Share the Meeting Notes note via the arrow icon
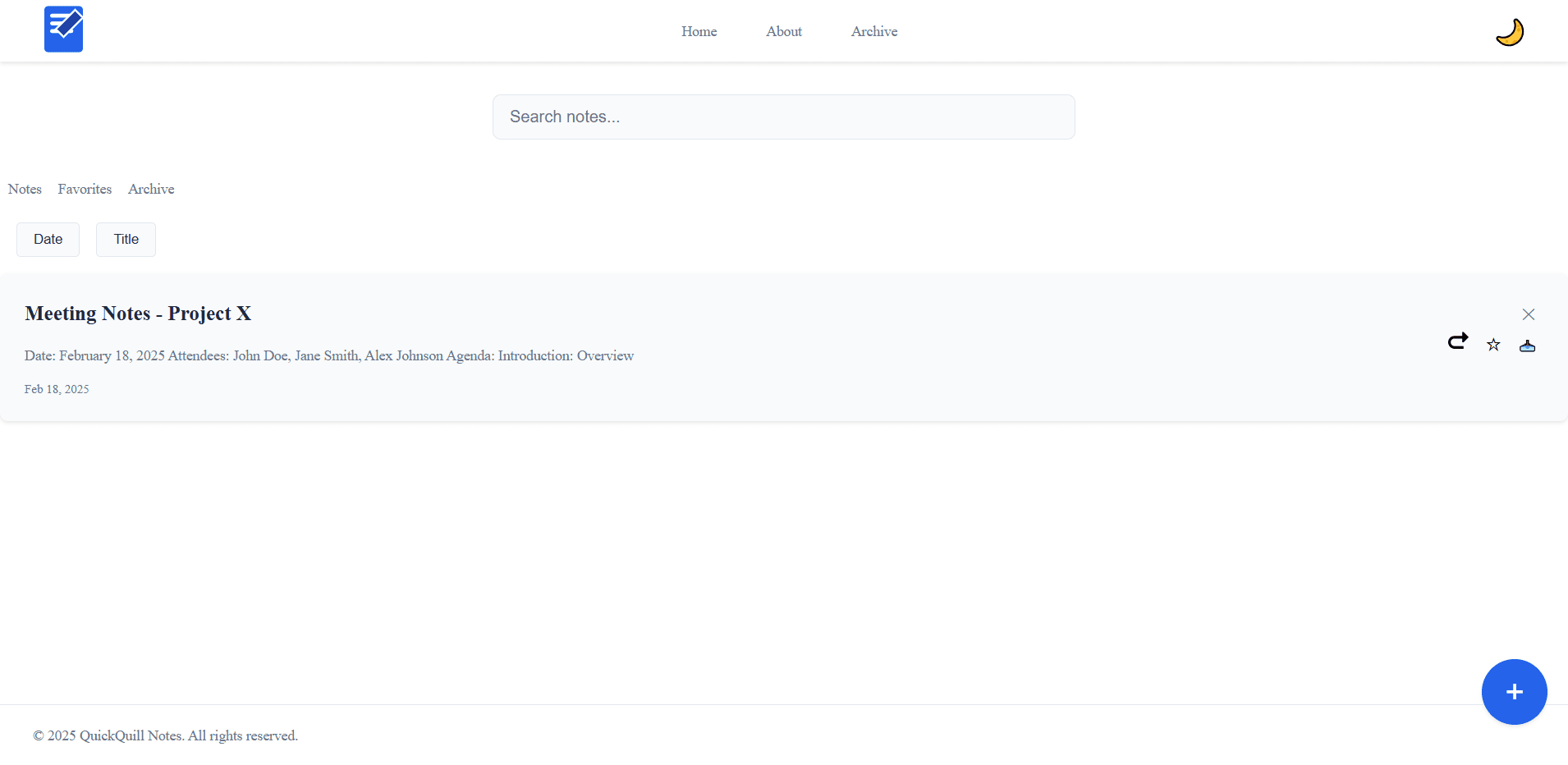This screenshot has width=1568, height=765. (x=1458, y=341)
